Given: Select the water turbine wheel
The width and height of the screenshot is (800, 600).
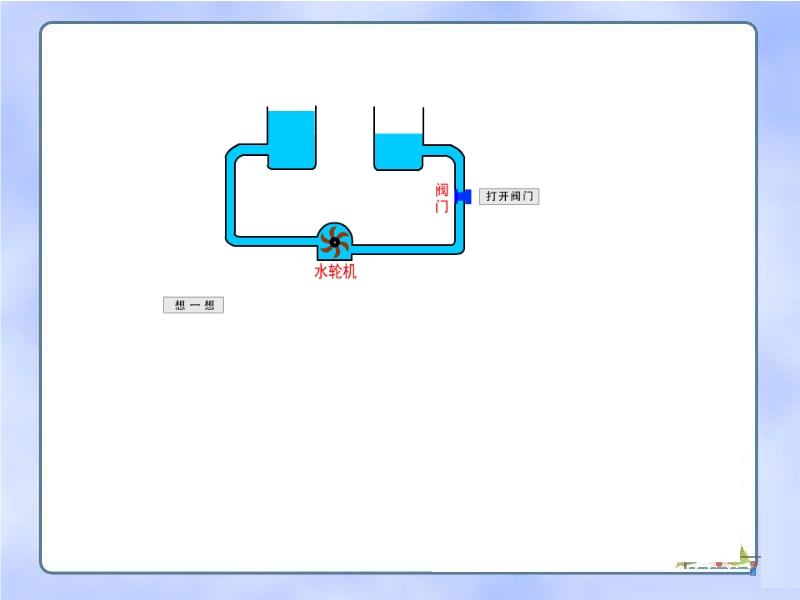Looking at the screenshot, I should point(335,240).
